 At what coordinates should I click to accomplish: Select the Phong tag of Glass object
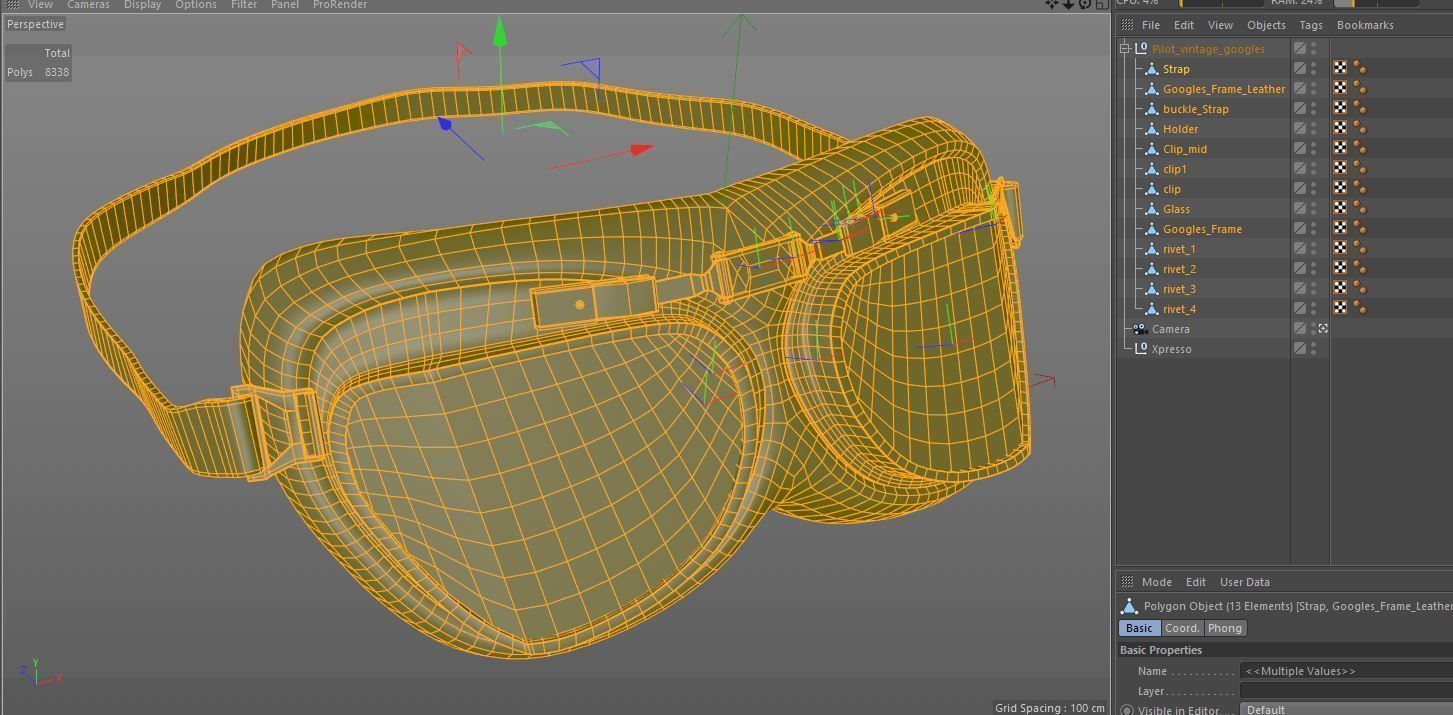pos(1360,208)
